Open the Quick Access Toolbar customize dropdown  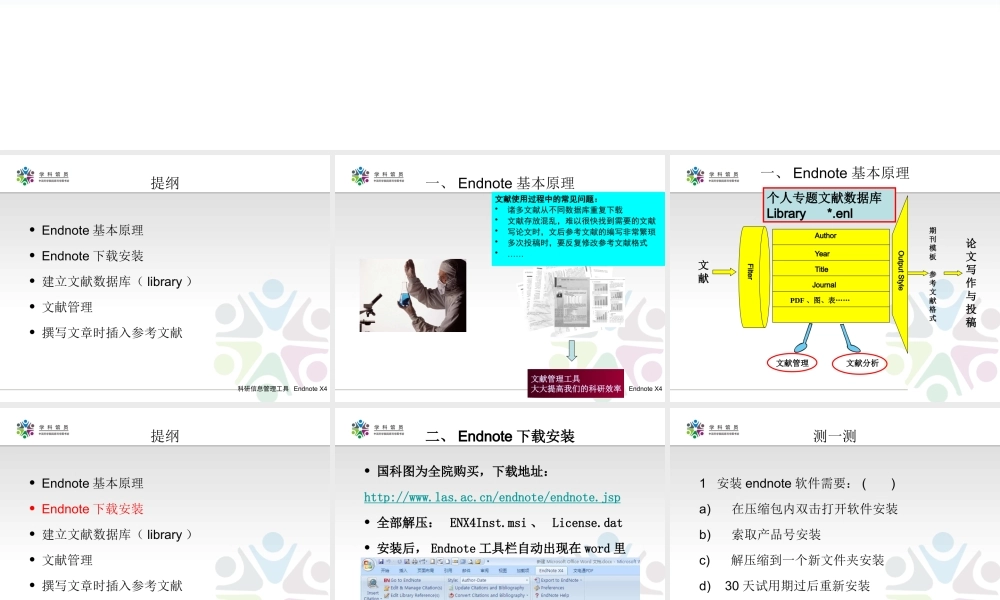pos(488,561)
